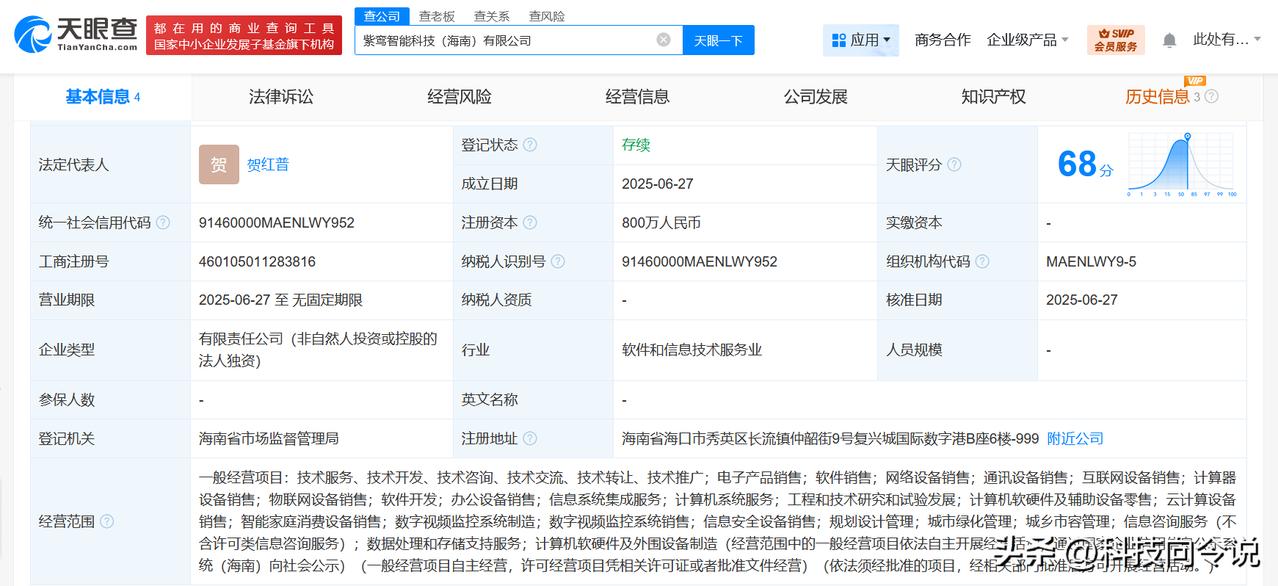Switch to the 基本信息 tab
1278x586 pixels.
pyautogui.click(x=102, y=97)
